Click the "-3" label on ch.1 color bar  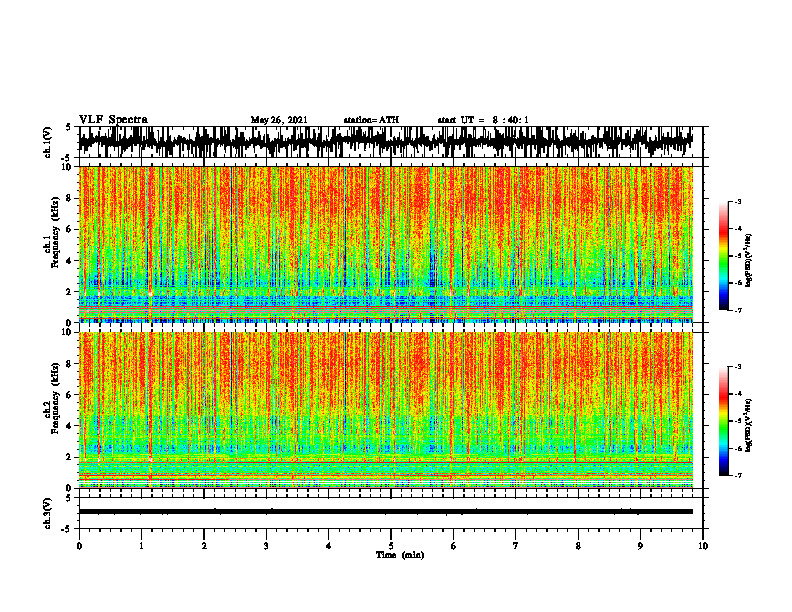point(737,202)
